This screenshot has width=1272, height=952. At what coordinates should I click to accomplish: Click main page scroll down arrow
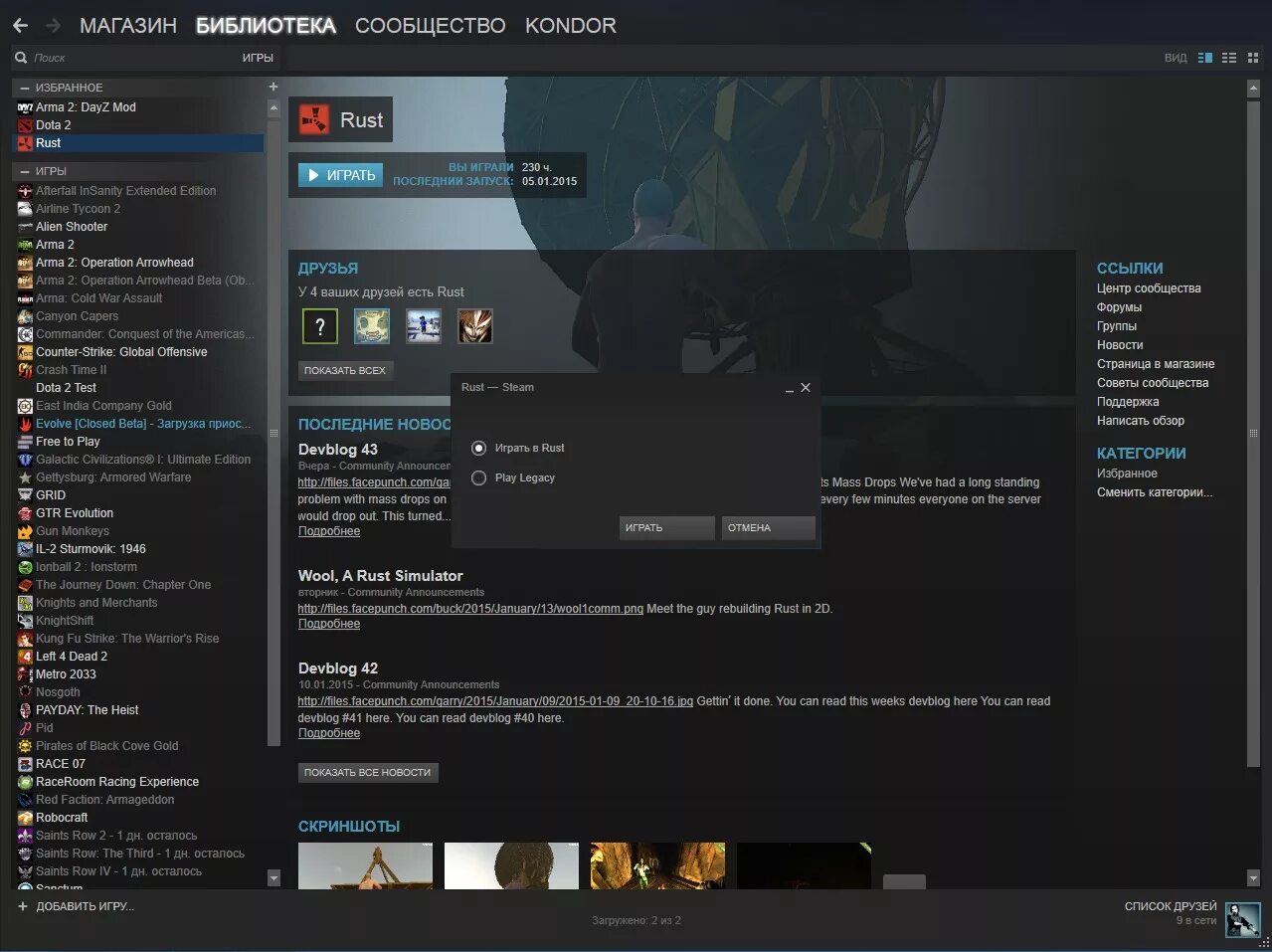1253,876
